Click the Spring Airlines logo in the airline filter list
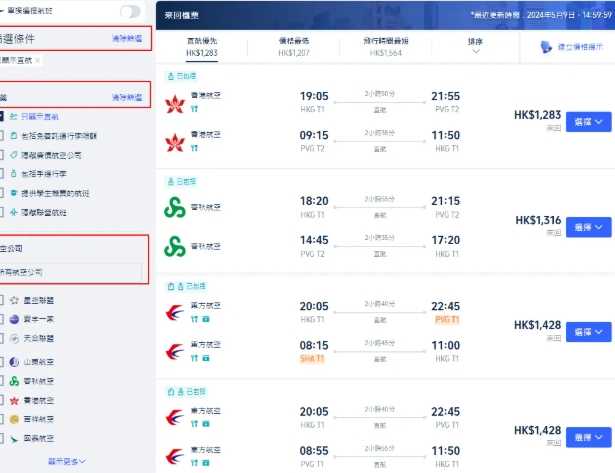 pyautogui.click(x=15, y=381)
